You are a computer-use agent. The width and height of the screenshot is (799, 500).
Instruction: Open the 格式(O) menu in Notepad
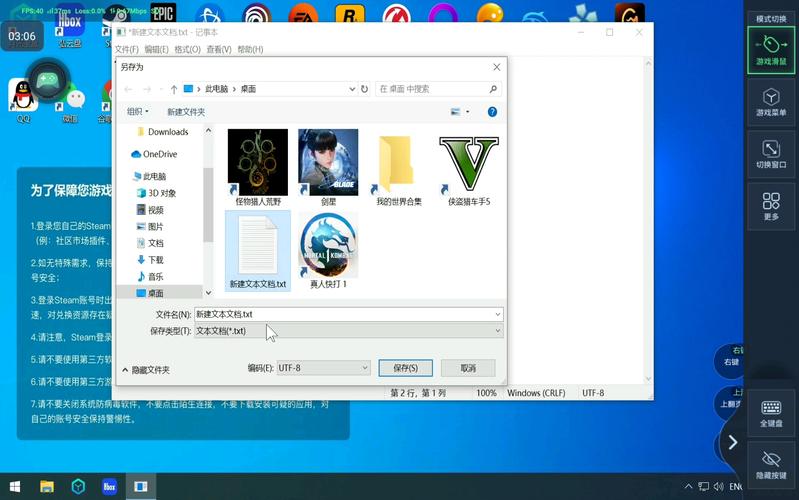point(187,50)
